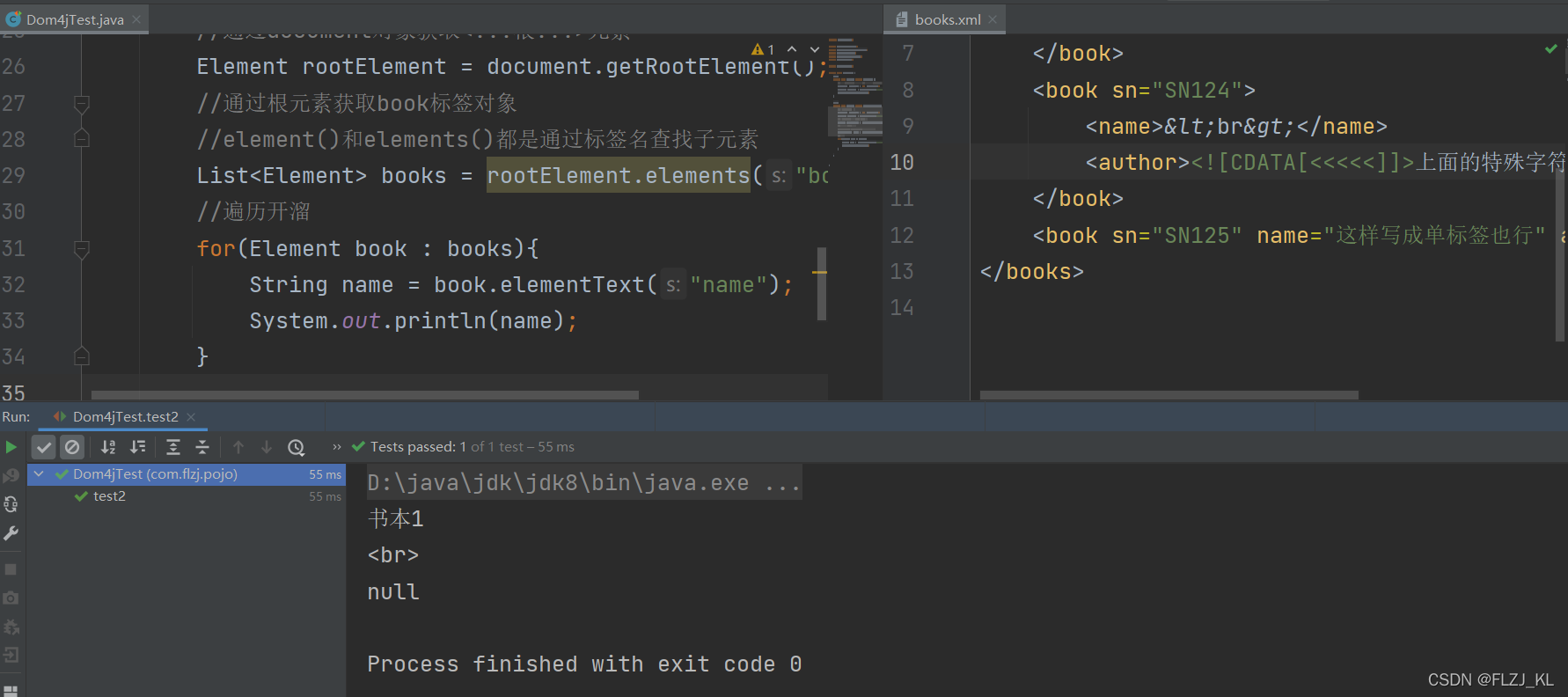Collapse the Dom4jTest tree node
This screenshot has width=1568, height=697.
pyautogui.click(x=39, y=473)
